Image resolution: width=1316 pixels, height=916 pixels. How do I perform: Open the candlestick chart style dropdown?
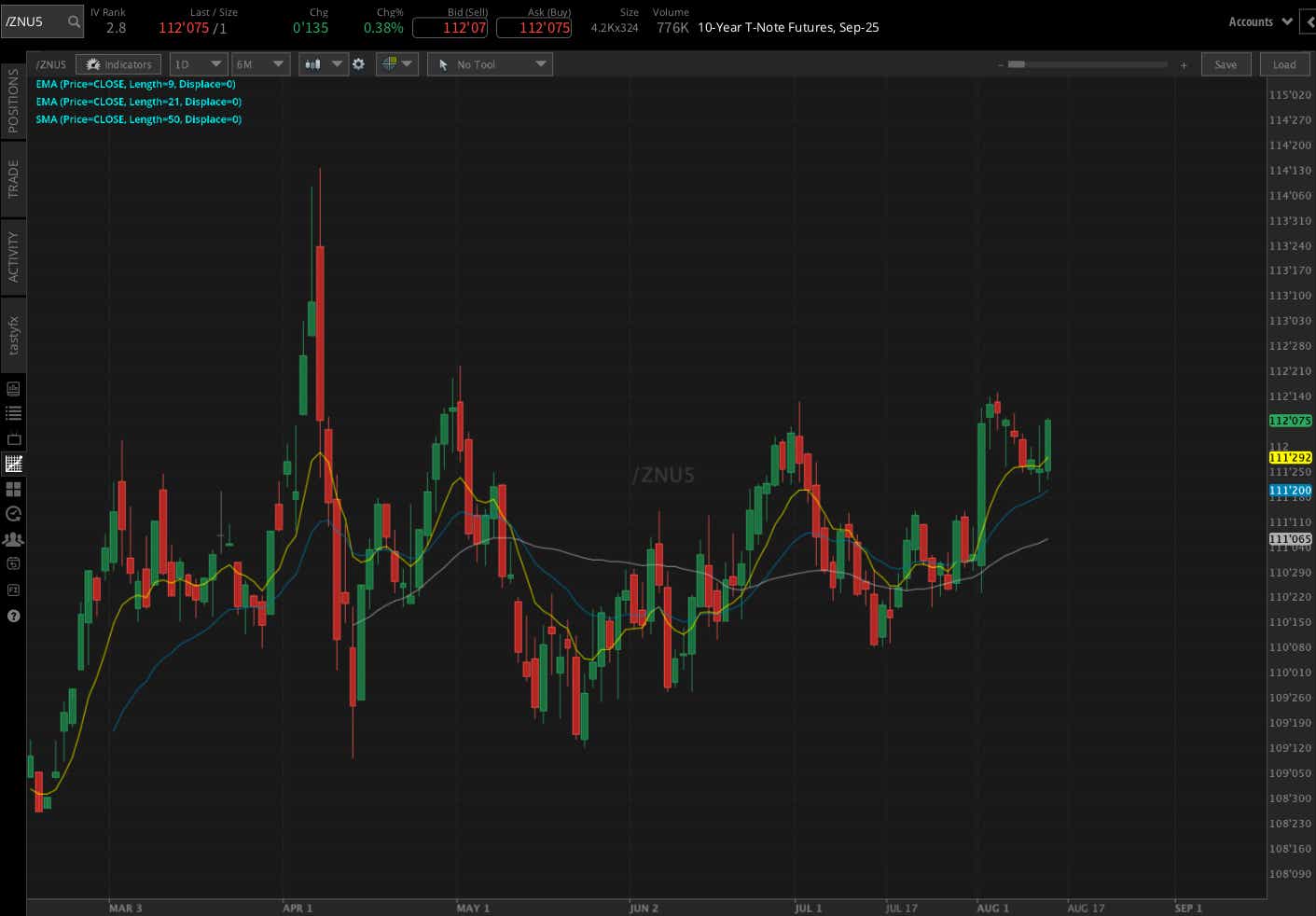click(x=323, y=64)
